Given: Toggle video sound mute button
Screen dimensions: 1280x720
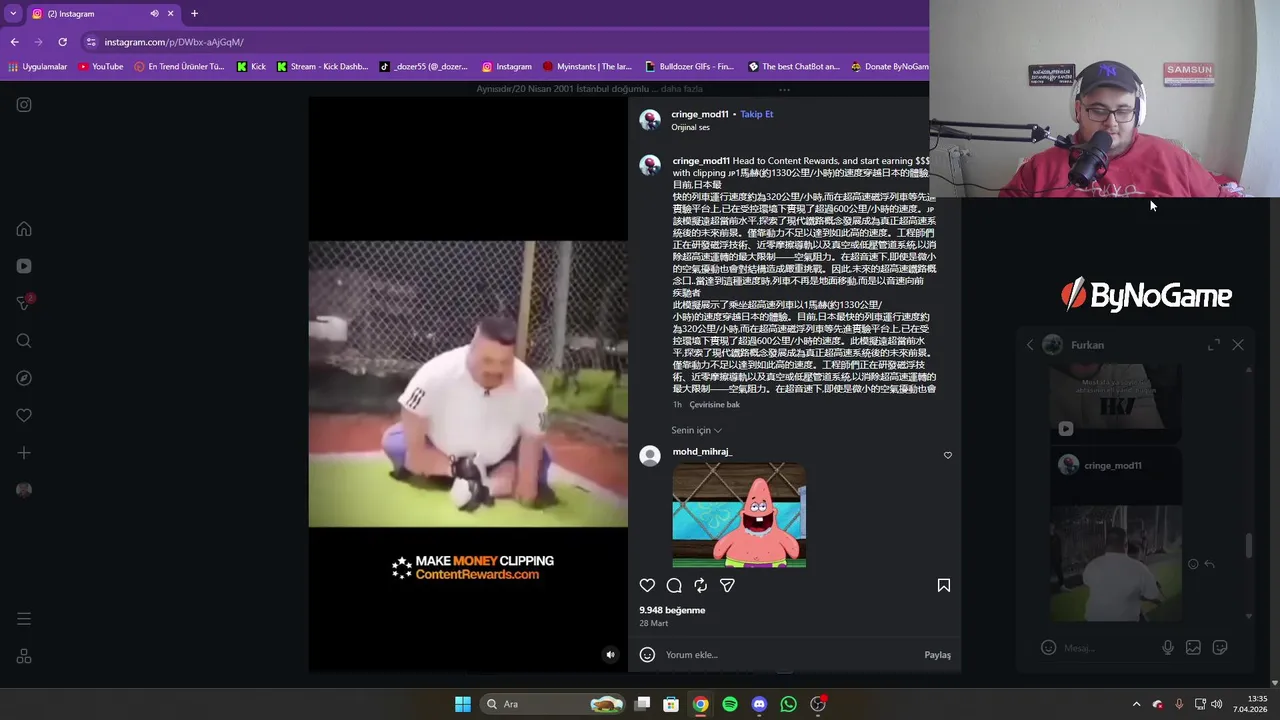Looking at the screenshot, I should point(610,655).
